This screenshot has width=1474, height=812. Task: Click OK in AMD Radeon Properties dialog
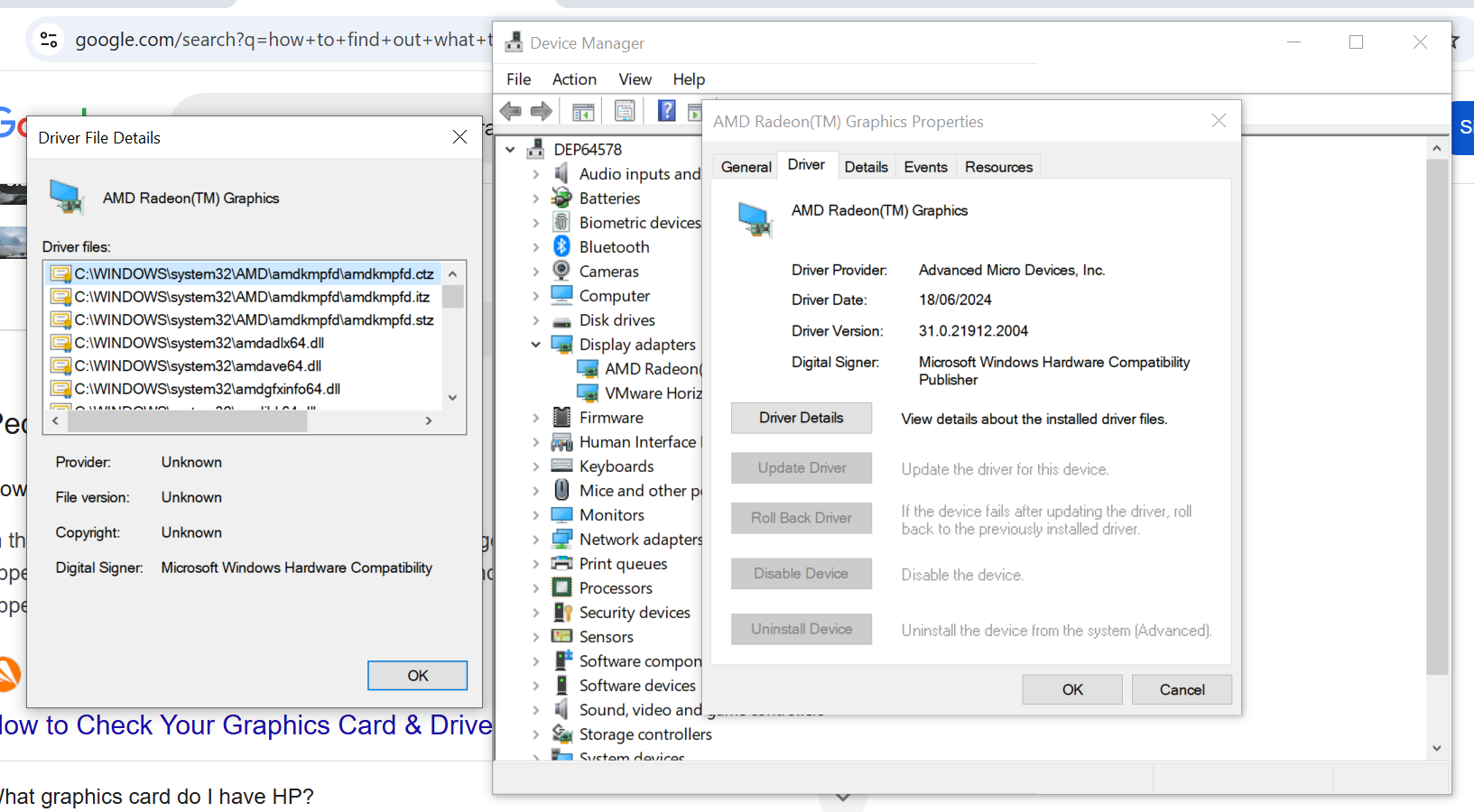[x=1072, y=689]
